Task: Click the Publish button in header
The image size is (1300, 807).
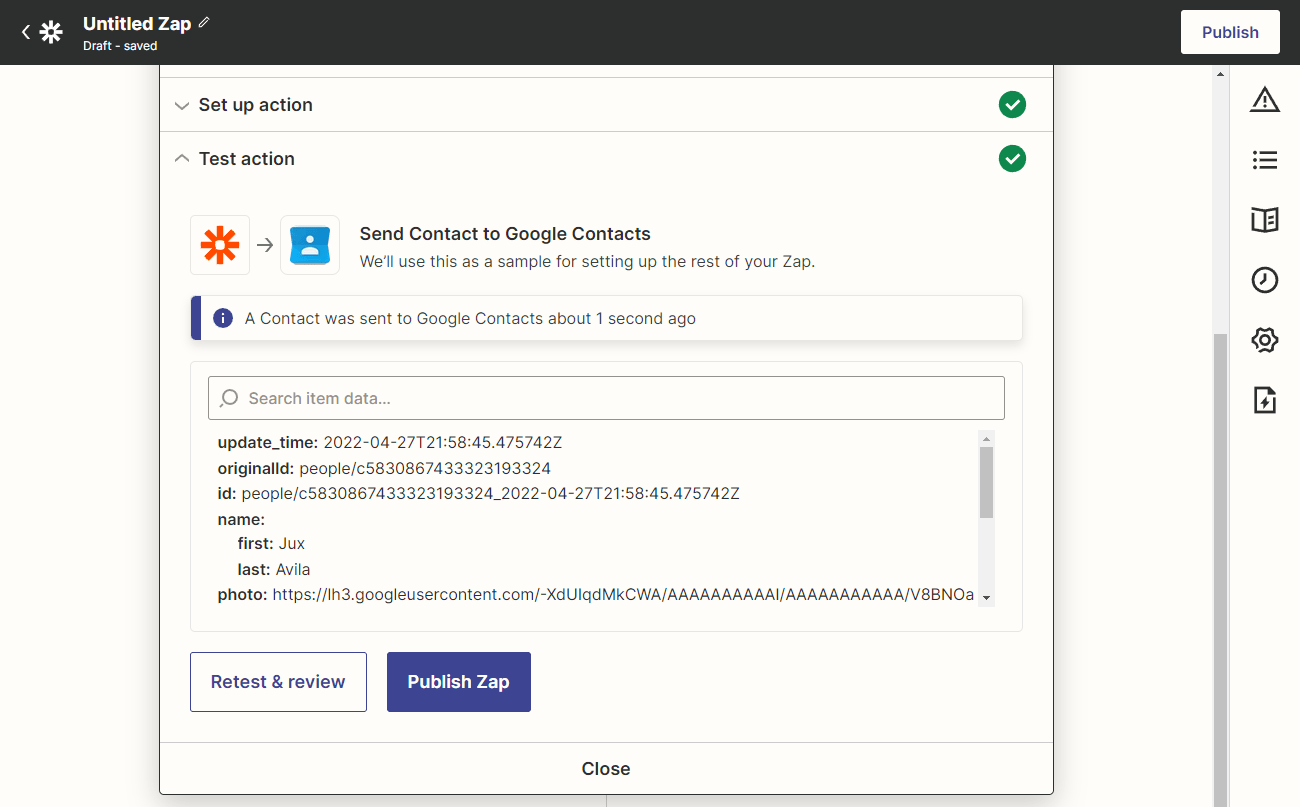Action: click(x=1230, y=32)
